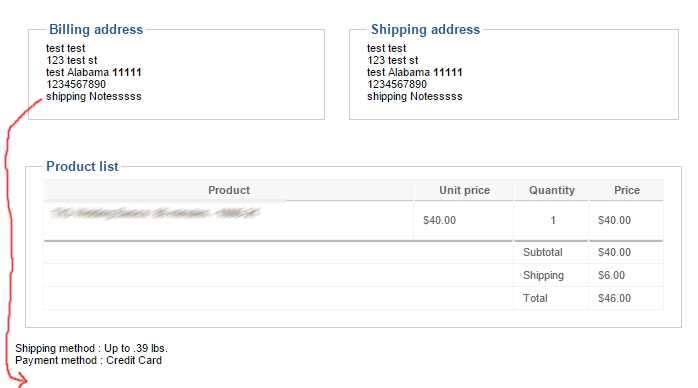Click the Shipping method line

91,348
